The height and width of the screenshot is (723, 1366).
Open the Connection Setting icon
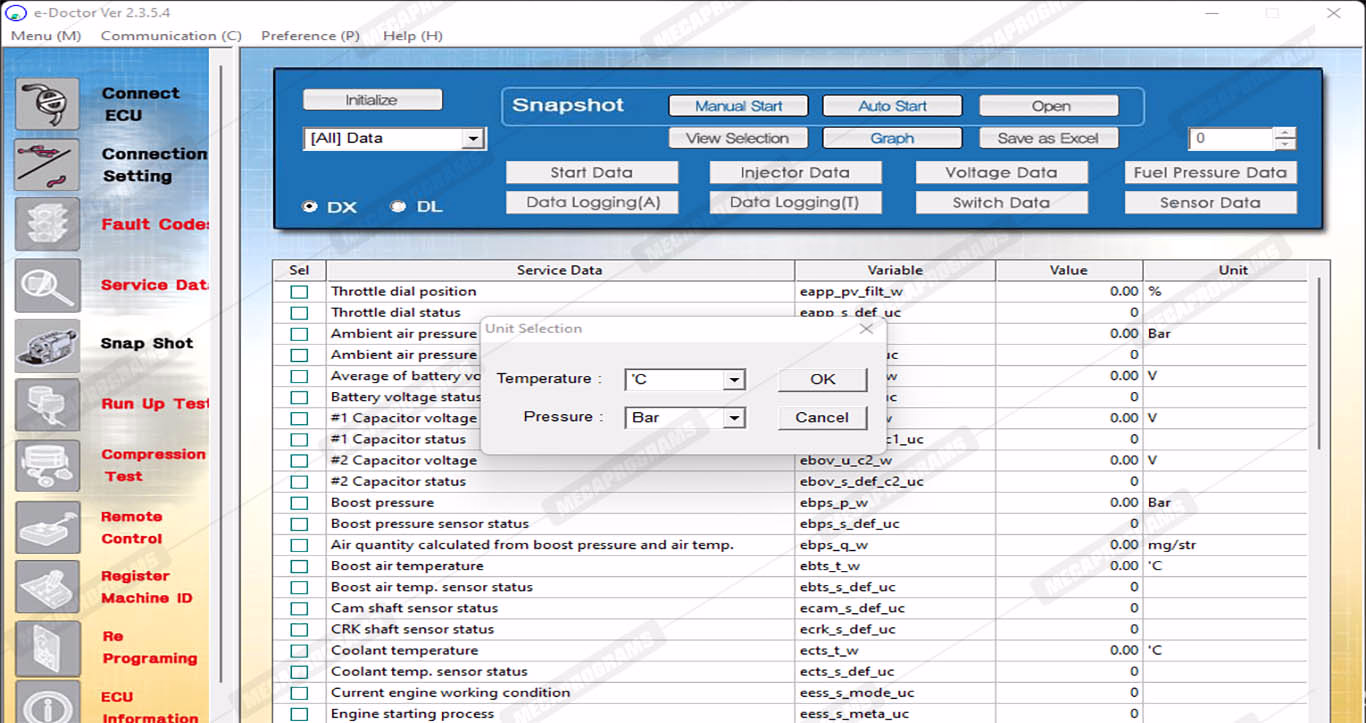[x=47, y=164]
